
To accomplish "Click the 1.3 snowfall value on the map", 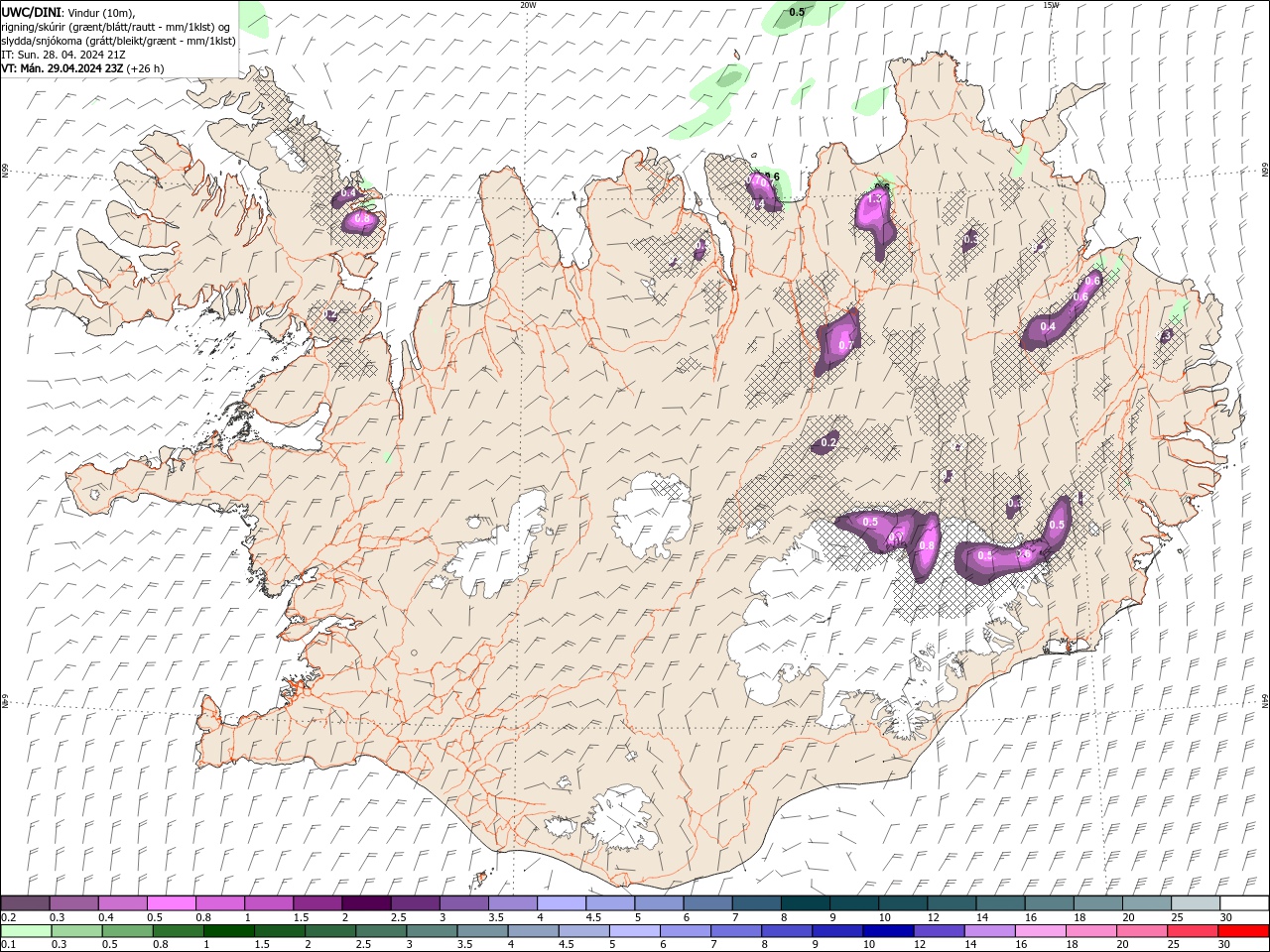I will click(x=874, y=199).
